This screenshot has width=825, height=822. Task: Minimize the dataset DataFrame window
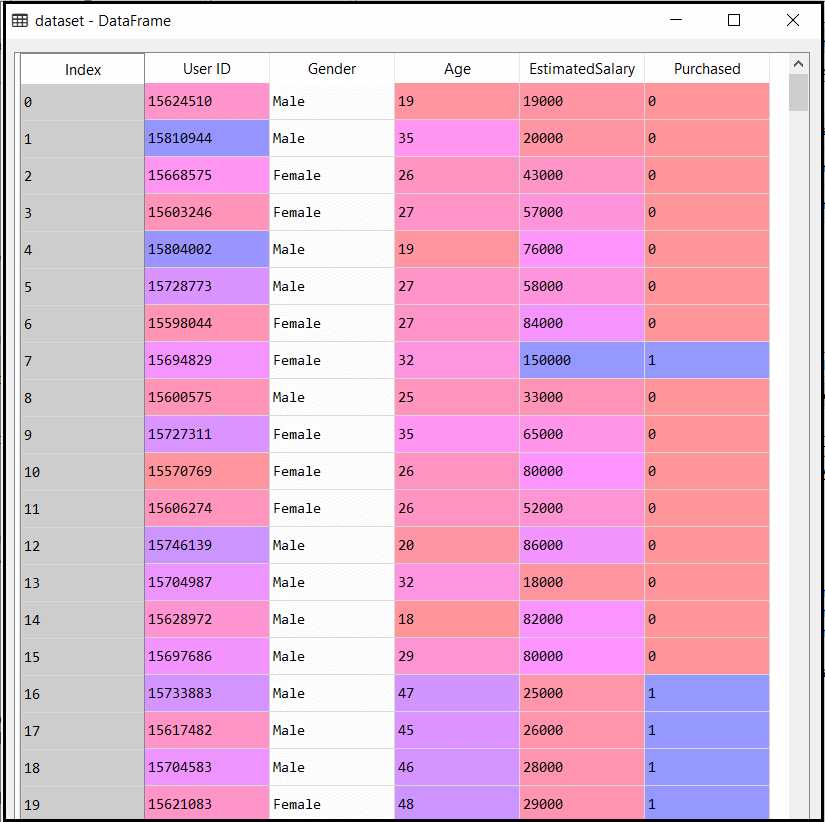tap(676, 20)
